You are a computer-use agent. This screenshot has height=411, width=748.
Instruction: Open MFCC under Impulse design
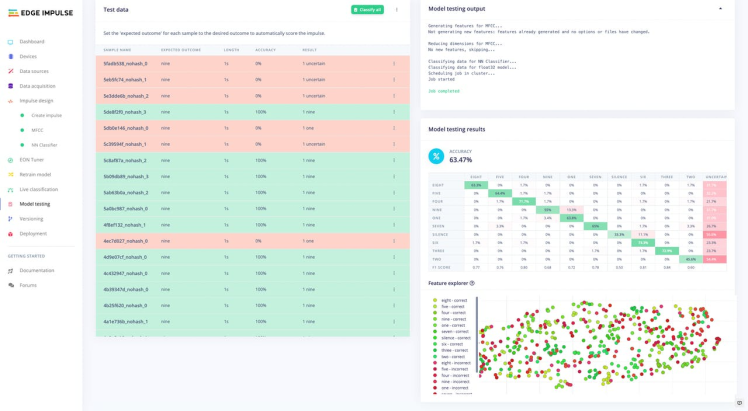[37, 130]
